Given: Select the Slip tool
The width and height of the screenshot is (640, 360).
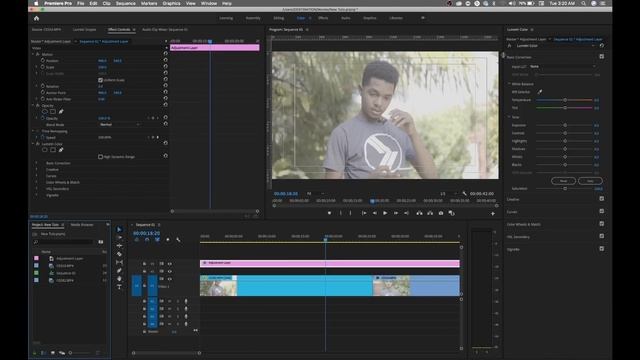Looking at the screenshot, I should point(119,262).
